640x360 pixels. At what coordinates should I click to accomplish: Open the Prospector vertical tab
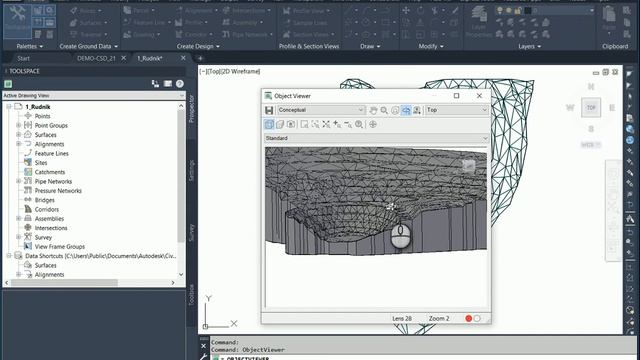point(191,109)
